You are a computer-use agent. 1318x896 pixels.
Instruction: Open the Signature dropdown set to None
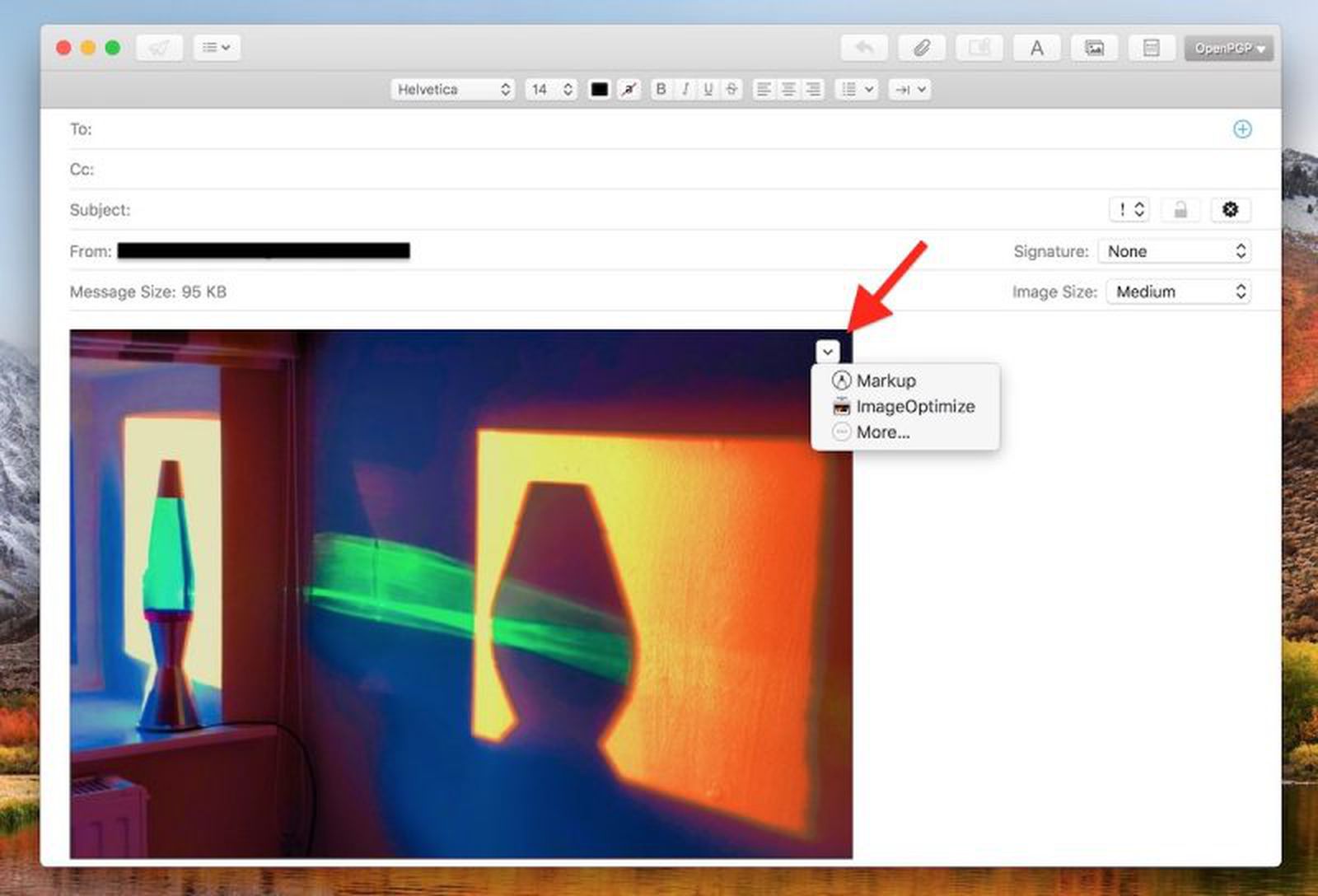1175,250
